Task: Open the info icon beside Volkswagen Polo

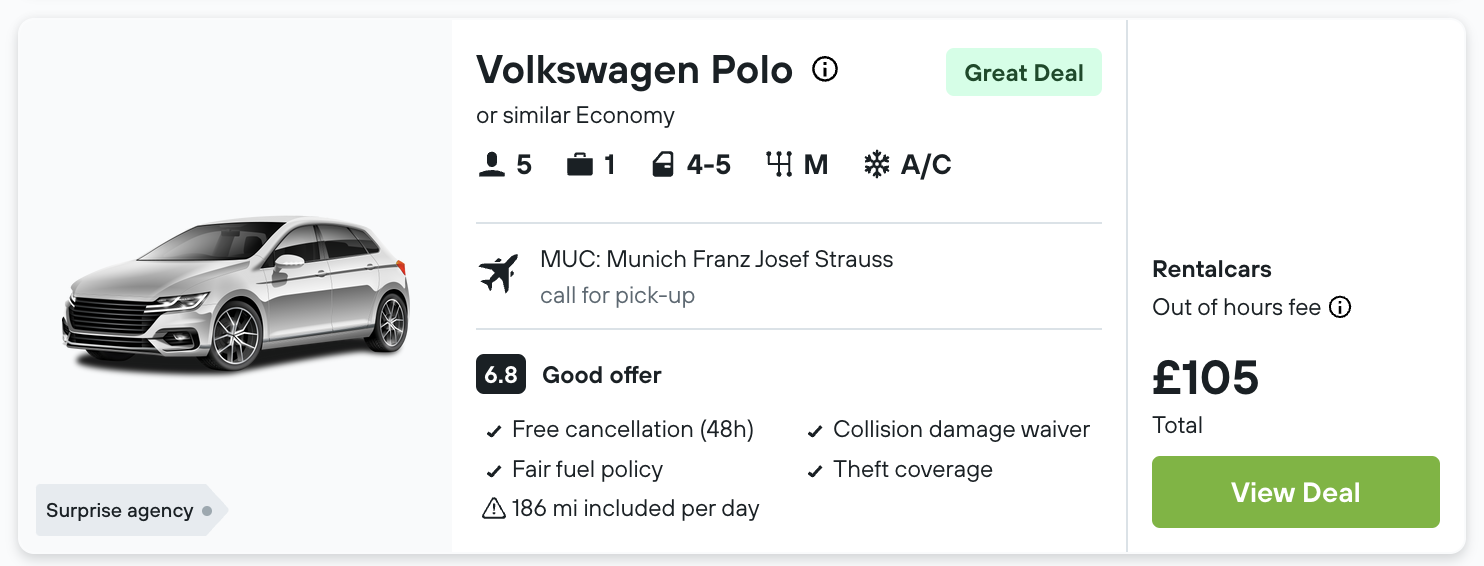Action: [x=825, y=70]
